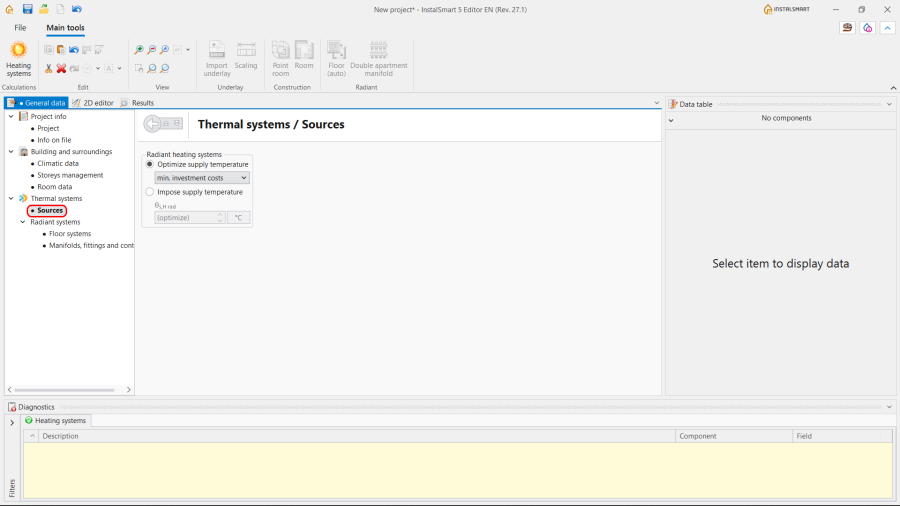The height and width of the screenshot is (506, 900).
Task: Click the blue Undo icon in Edit group
Action: (73, 50)
